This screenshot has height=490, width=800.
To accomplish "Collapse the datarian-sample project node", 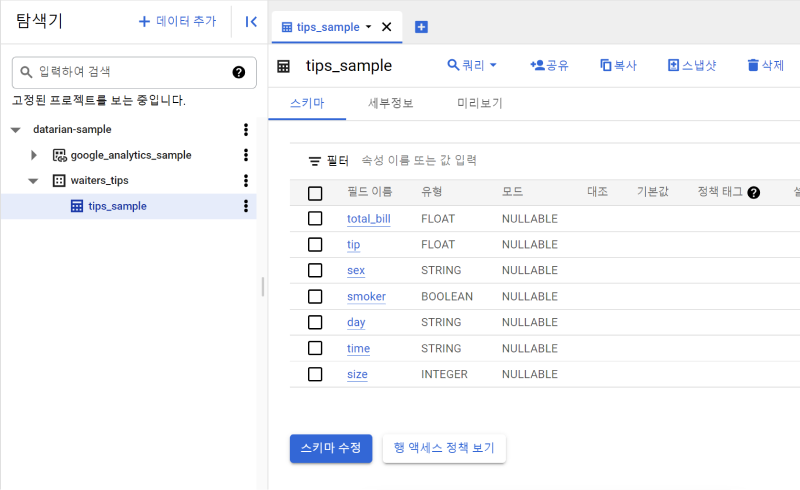I will tap(16, 130).
